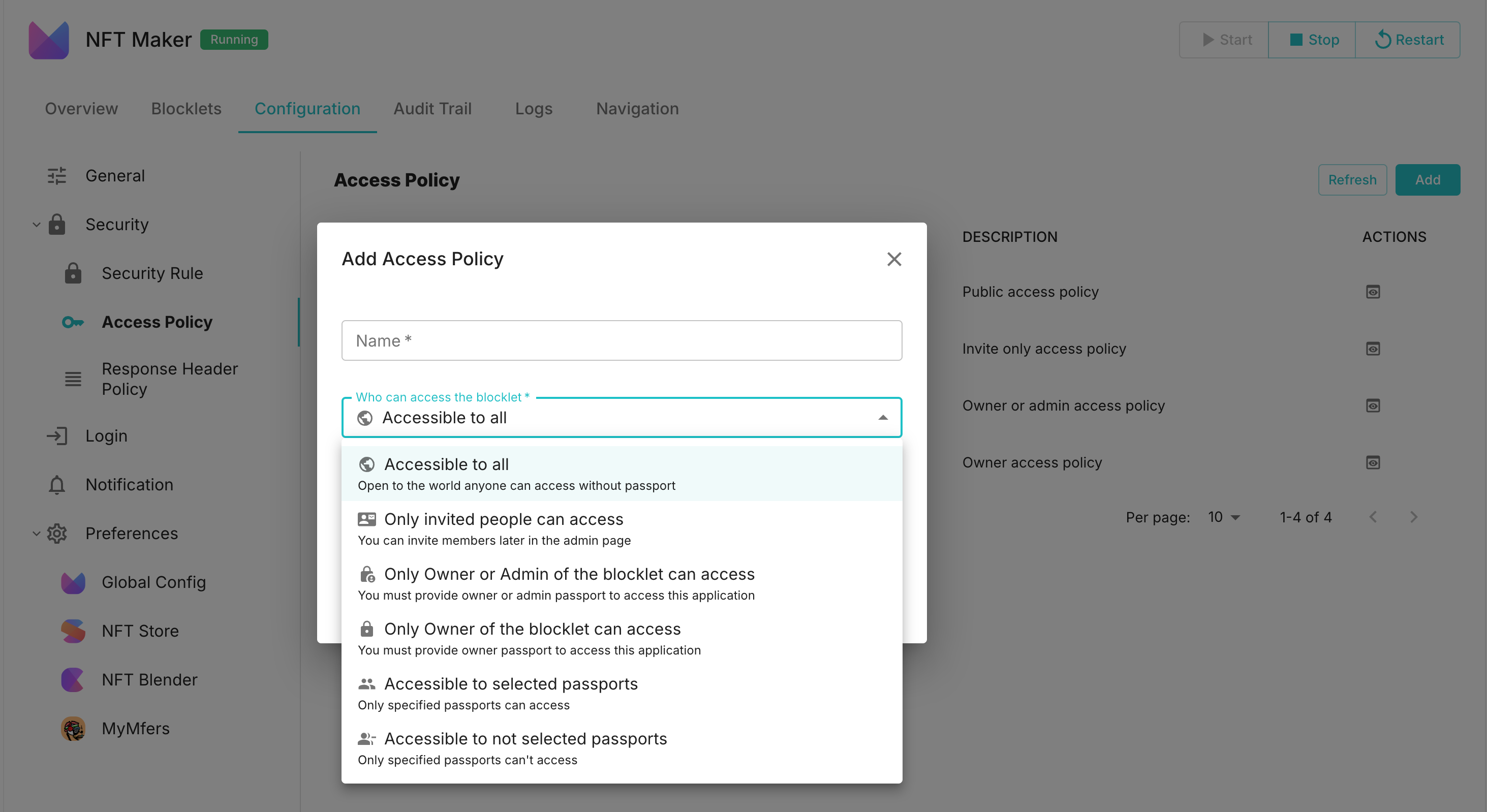Image resolution: width=1487 pixels, height=812 pixels.
Task: View the Owner access policy eye icon
Action: [x=1373, y=462]
